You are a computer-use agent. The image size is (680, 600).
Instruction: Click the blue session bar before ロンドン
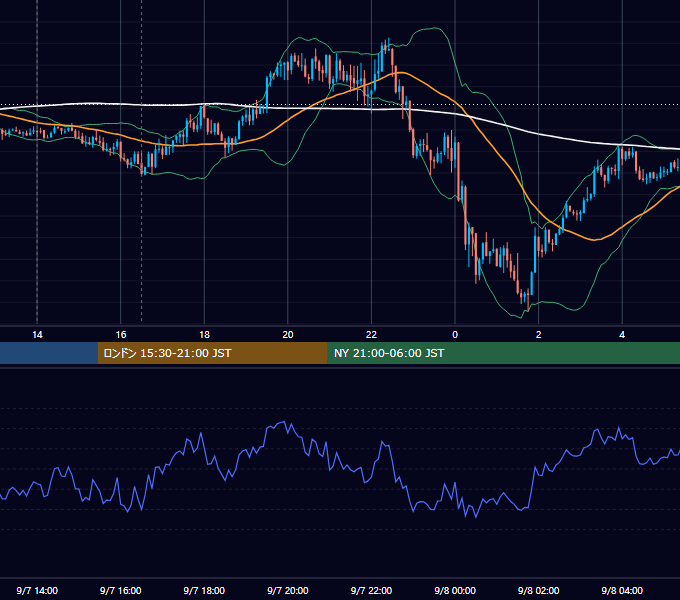49,353
